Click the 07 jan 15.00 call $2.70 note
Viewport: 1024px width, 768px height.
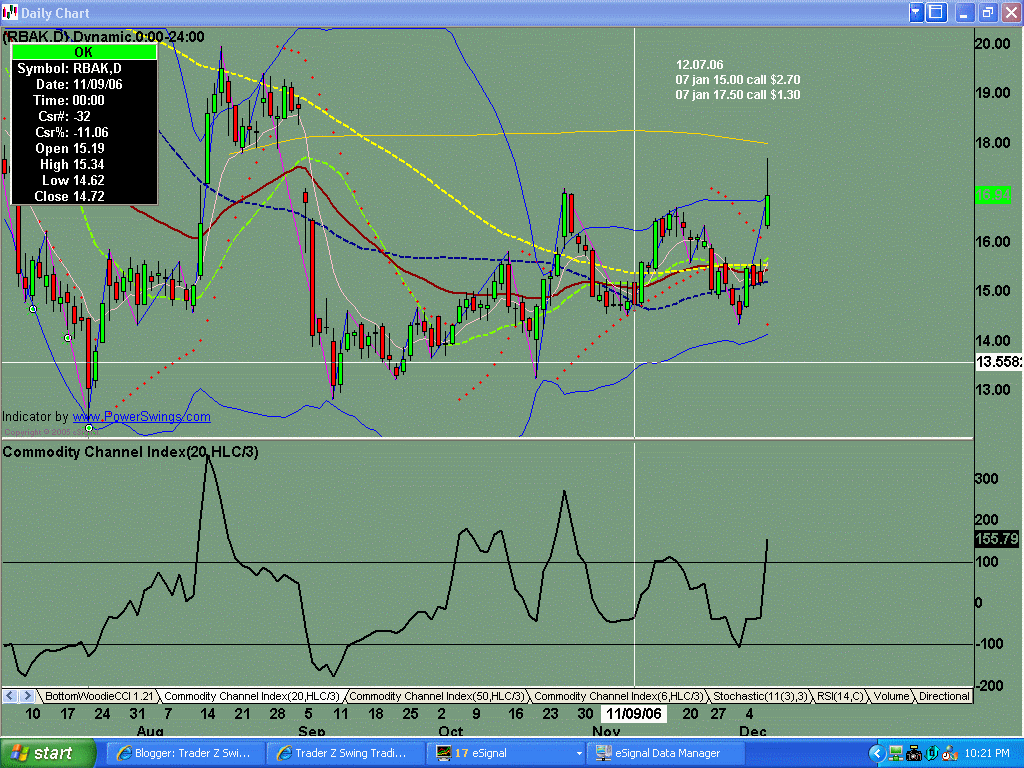pyautogui.click(x=738, y=80)
